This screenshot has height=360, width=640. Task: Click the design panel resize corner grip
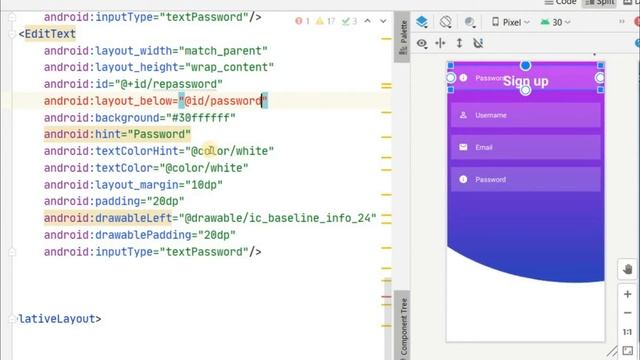click(x=612, y=351)
